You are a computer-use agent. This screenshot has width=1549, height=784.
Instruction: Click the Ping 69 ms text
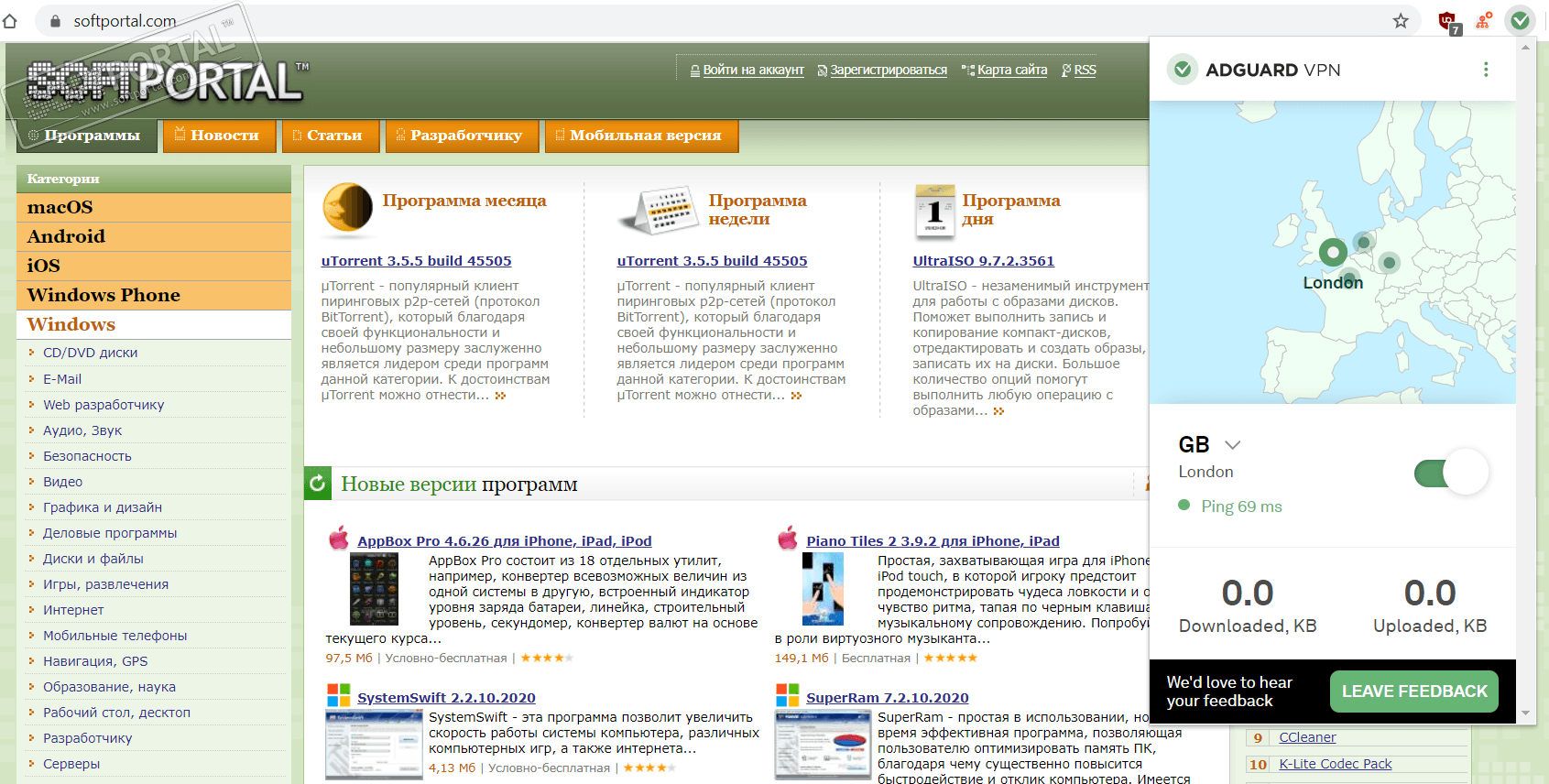(1241, 506)
